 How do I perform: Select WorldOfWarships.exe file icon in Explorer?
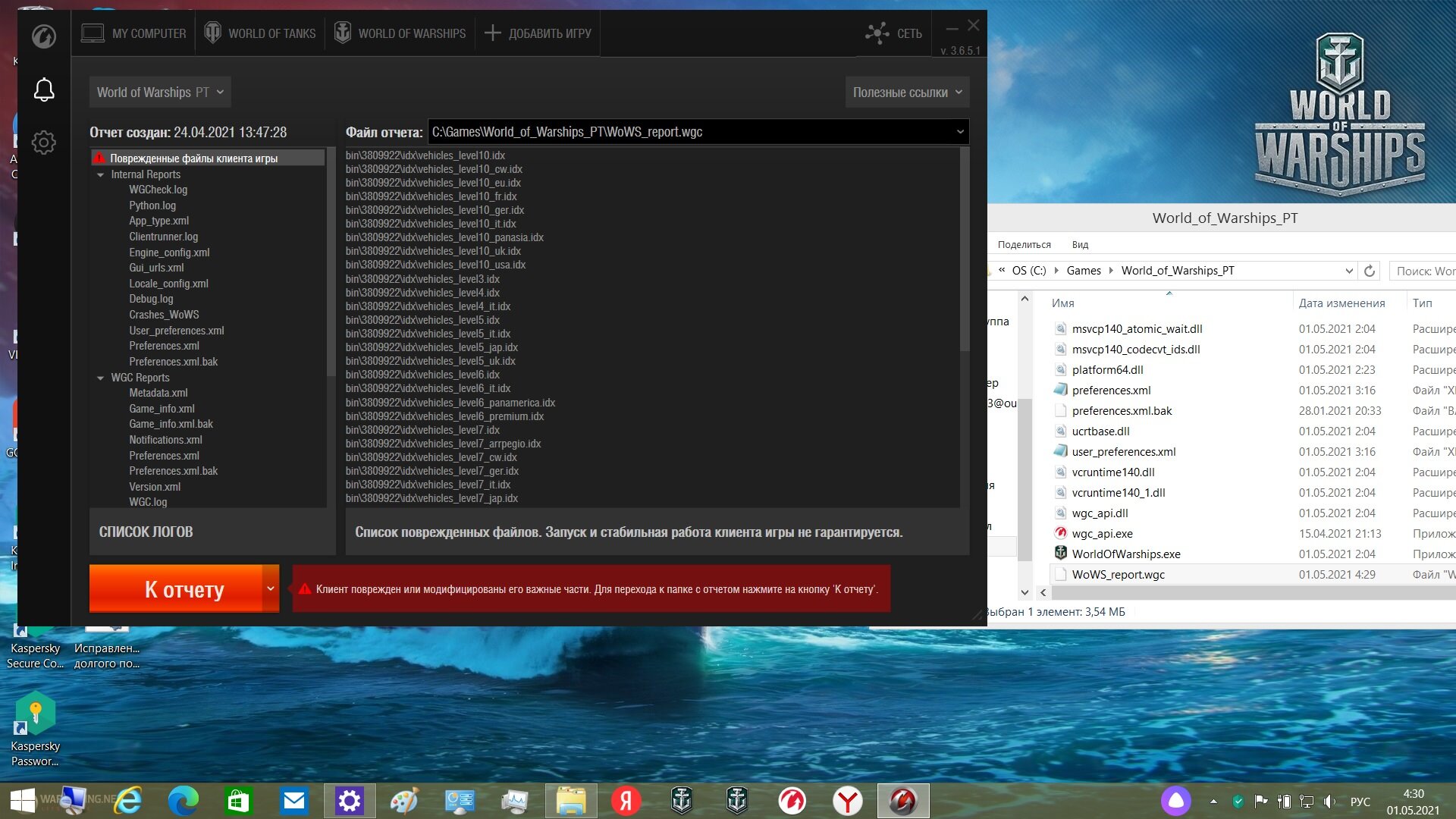pyautogui.click(x=1061, y=553)
